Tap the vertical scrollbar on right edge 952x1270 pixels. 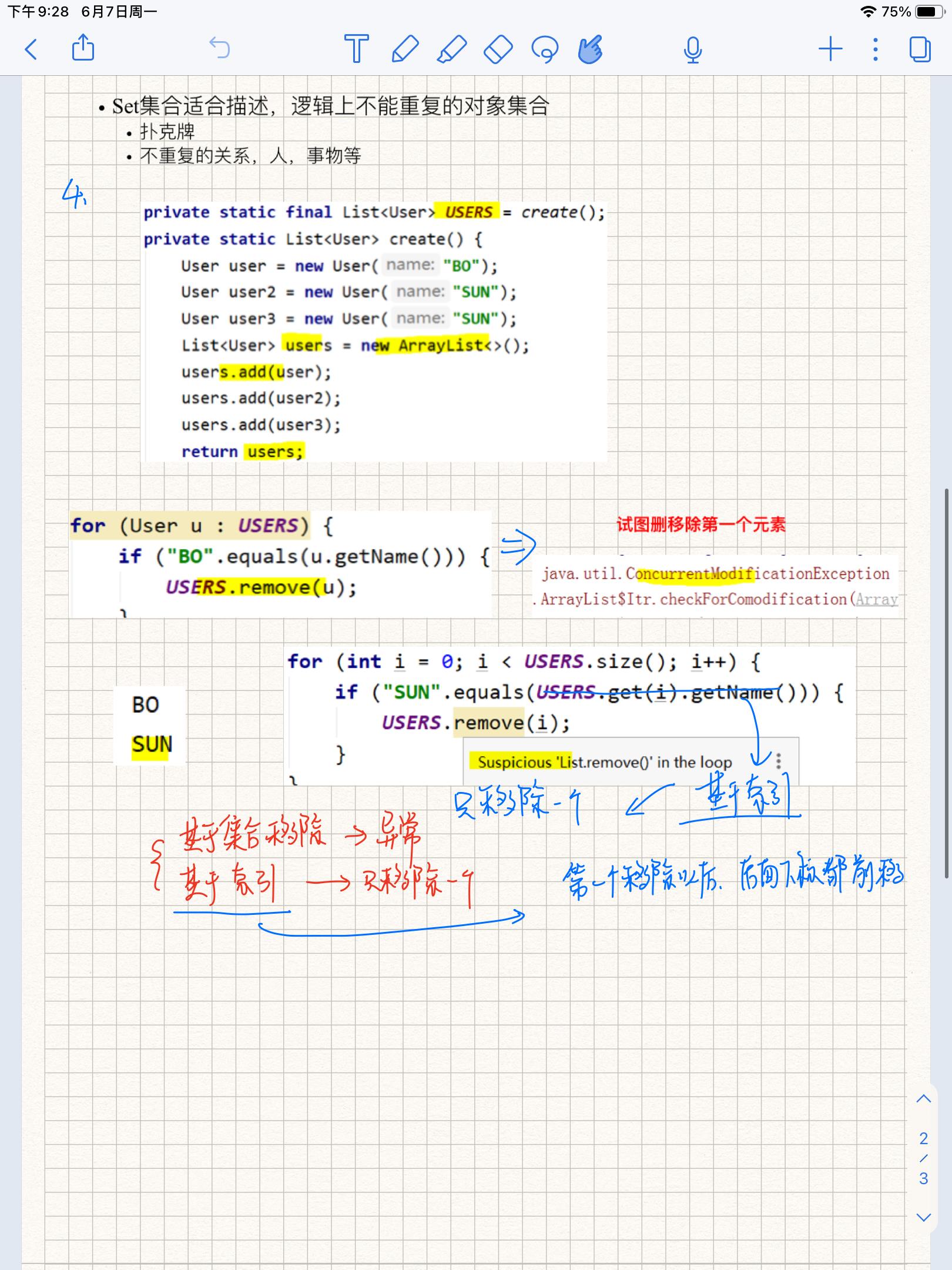[x=946, y=682]
